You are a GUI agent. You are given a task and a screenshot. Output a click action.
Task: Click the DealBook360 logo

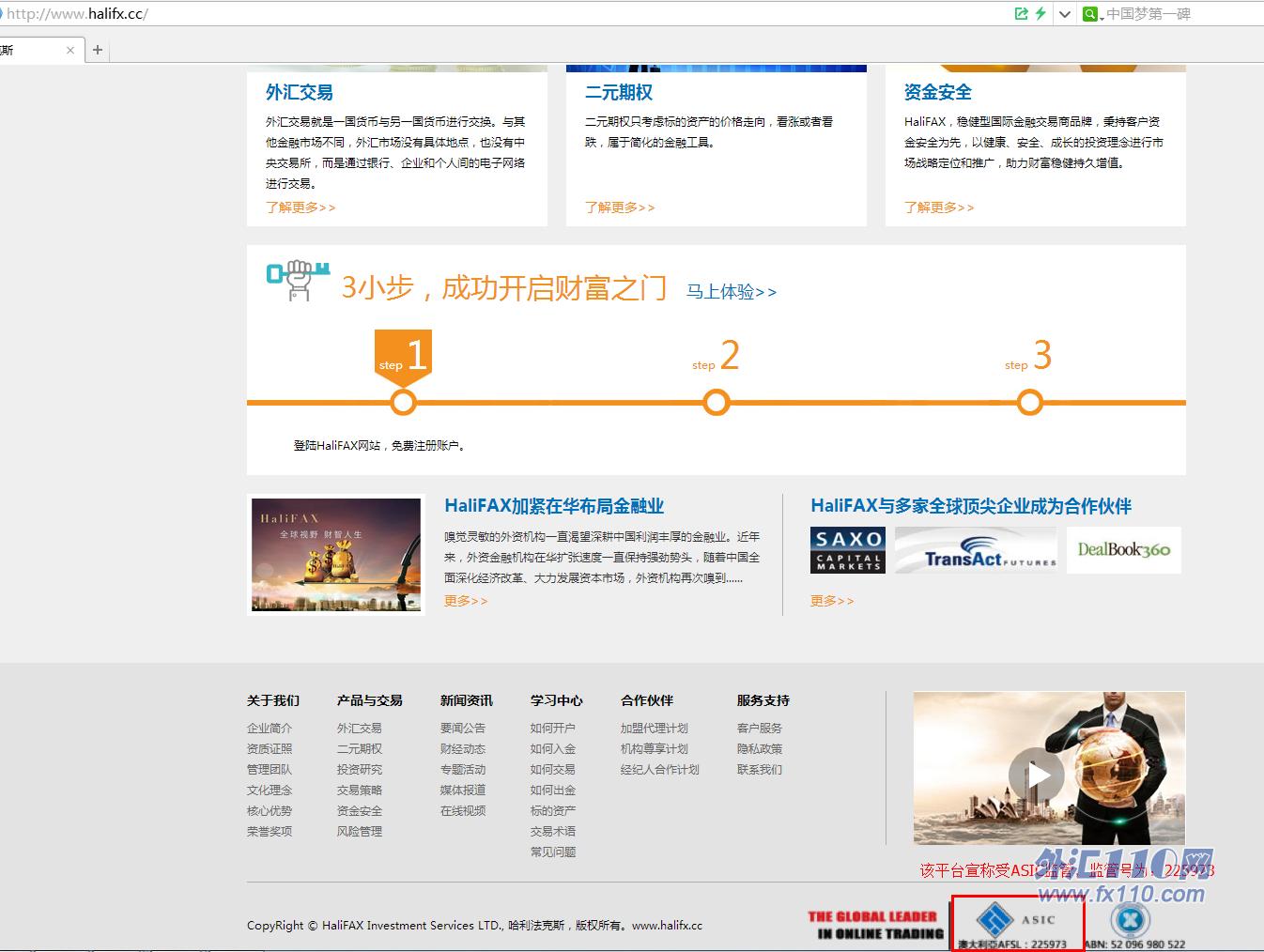[x=1124, y=550]
